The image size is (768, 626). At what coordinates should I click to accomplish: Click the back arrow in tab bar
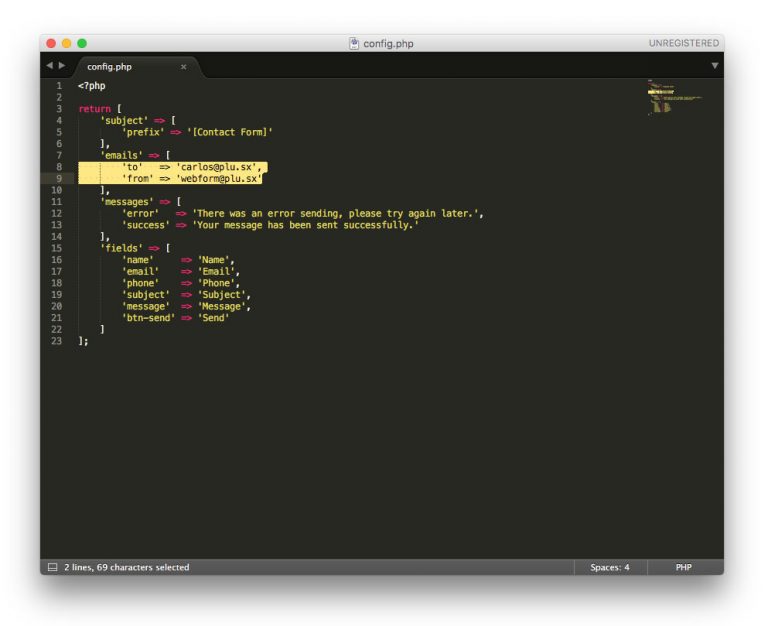click(x=48, y=66)
